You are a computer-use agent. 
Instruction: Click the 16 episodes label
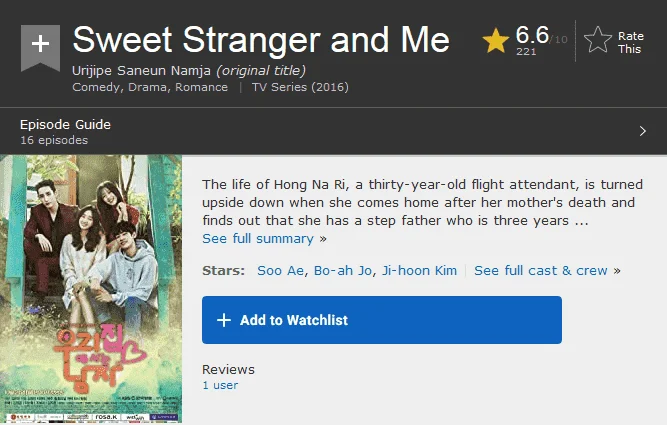54,140
